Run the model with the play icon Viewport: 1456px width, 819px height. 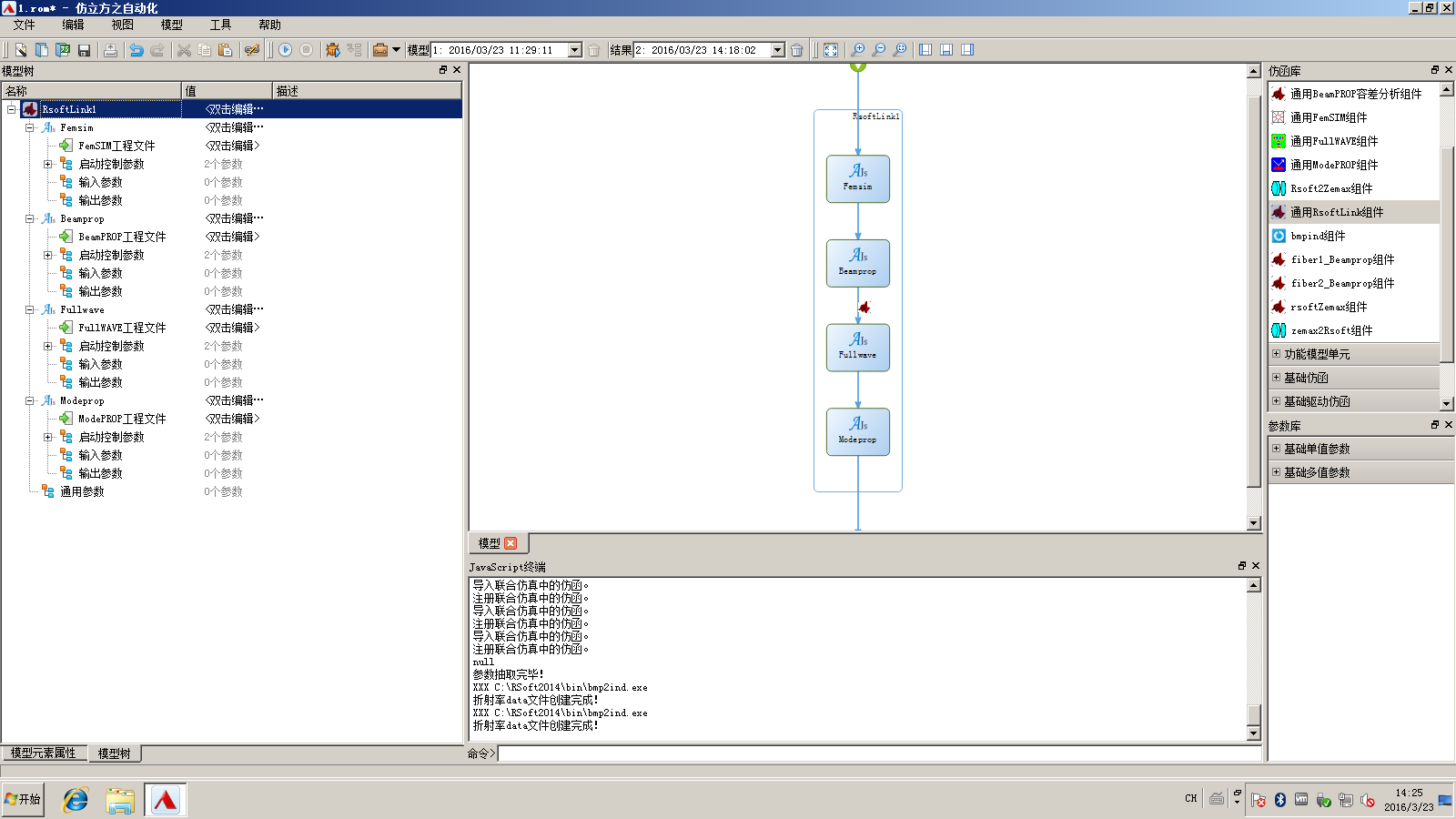[285, 50]
